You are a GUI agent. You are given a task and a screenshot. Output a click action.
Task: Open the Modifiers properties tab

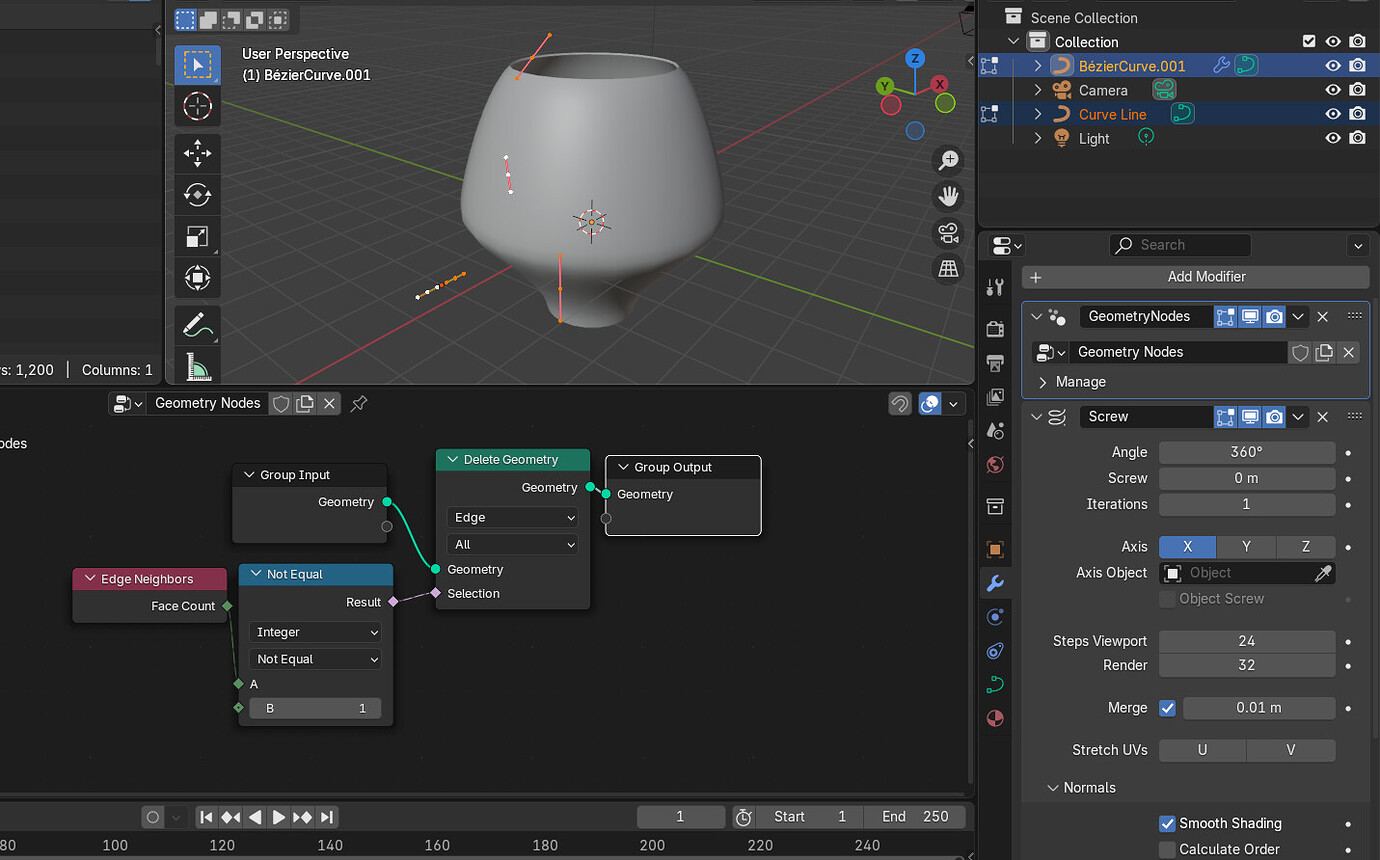tap(994, 583)
